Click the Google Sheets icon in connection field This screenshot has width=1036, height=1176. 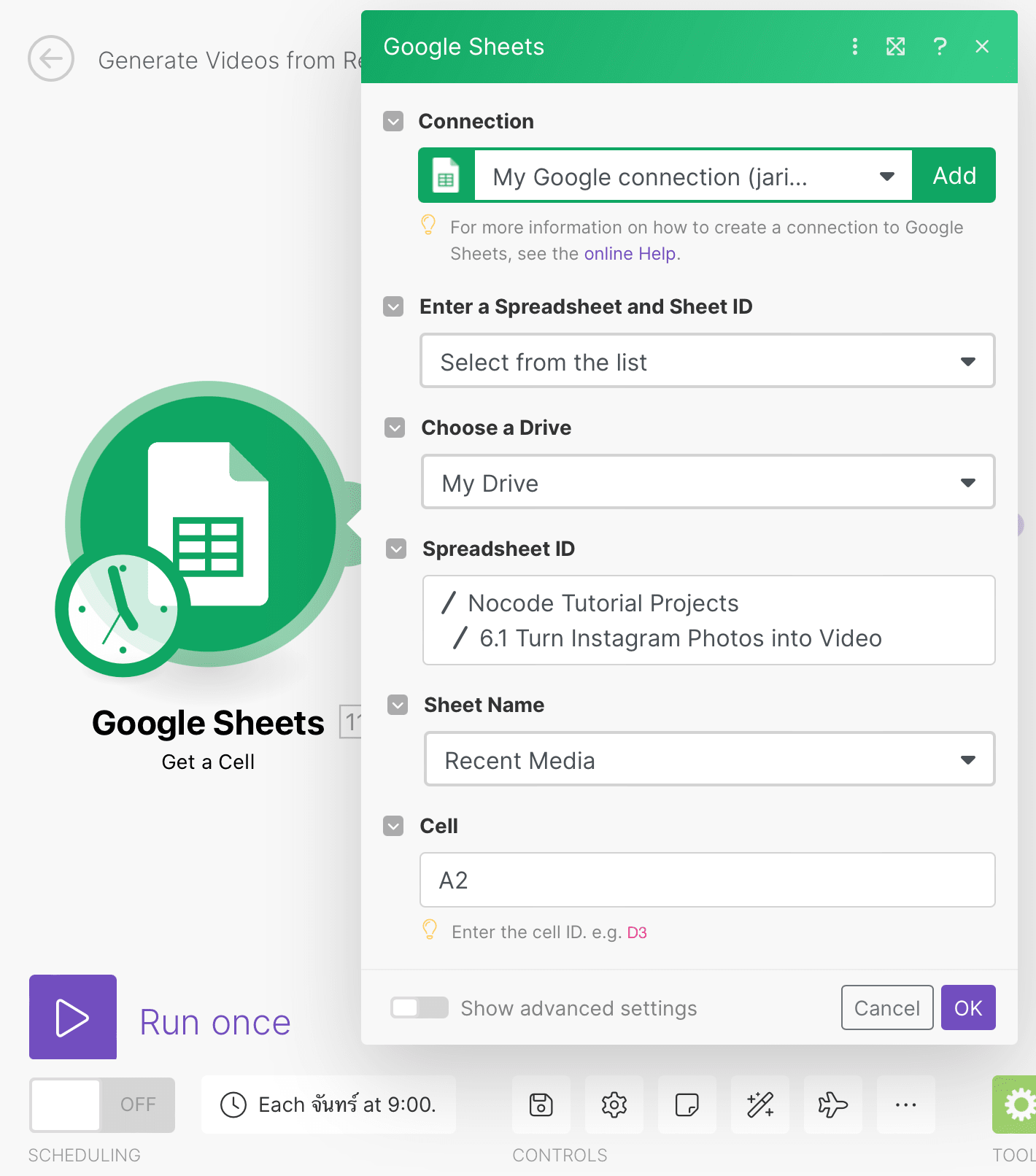[446, 176]
